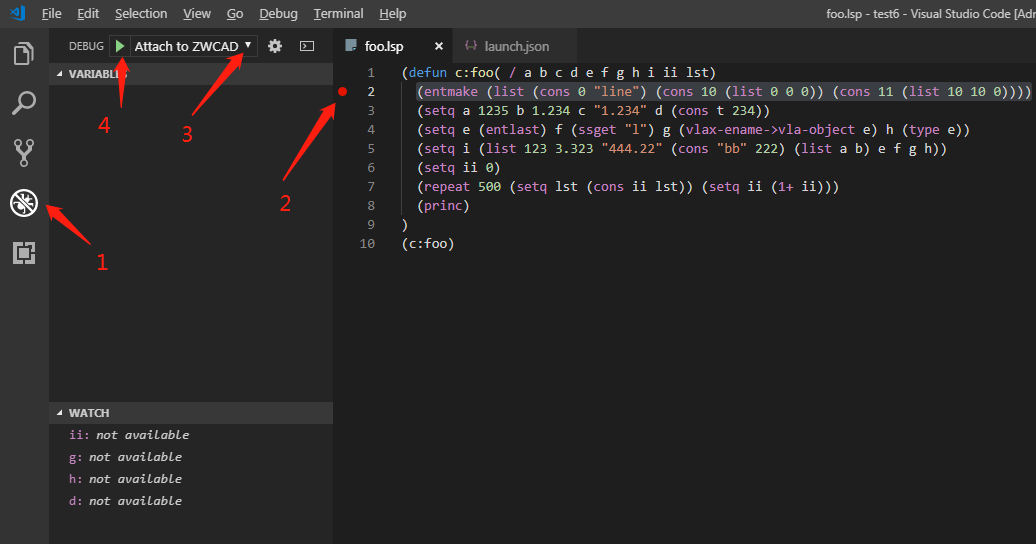Switch to the launch.json tab
This screenshot has height=544, width=1036.
[516, 46]
